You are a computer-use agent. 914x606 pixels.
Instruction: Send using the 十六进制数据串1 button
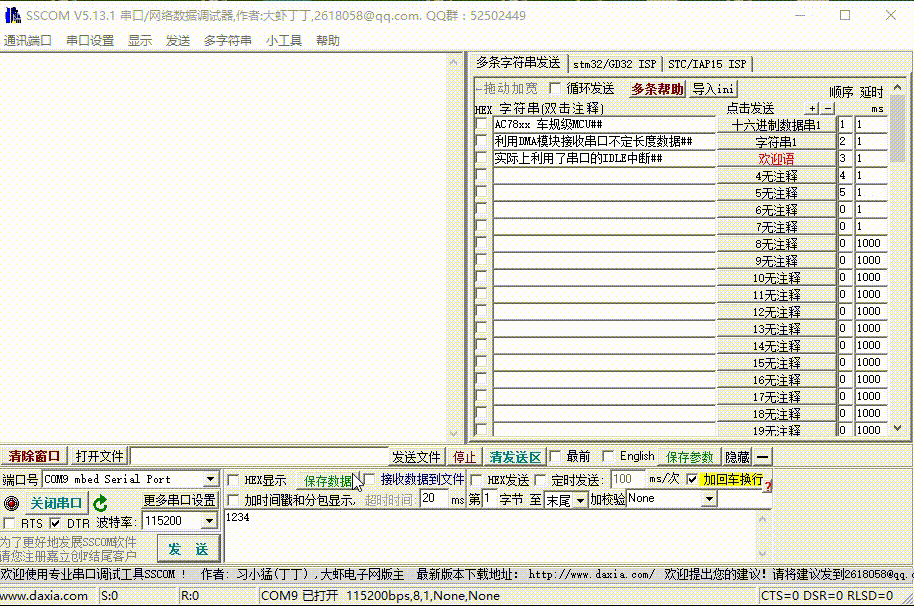tap(776, 125)
